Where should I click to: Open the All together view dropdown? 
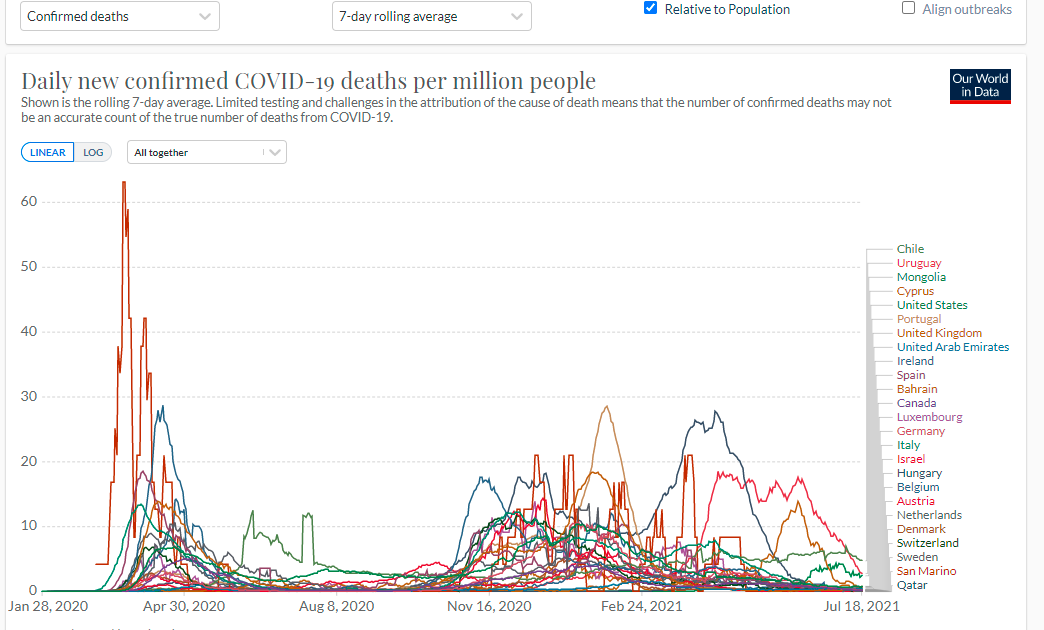click(206, 153)
